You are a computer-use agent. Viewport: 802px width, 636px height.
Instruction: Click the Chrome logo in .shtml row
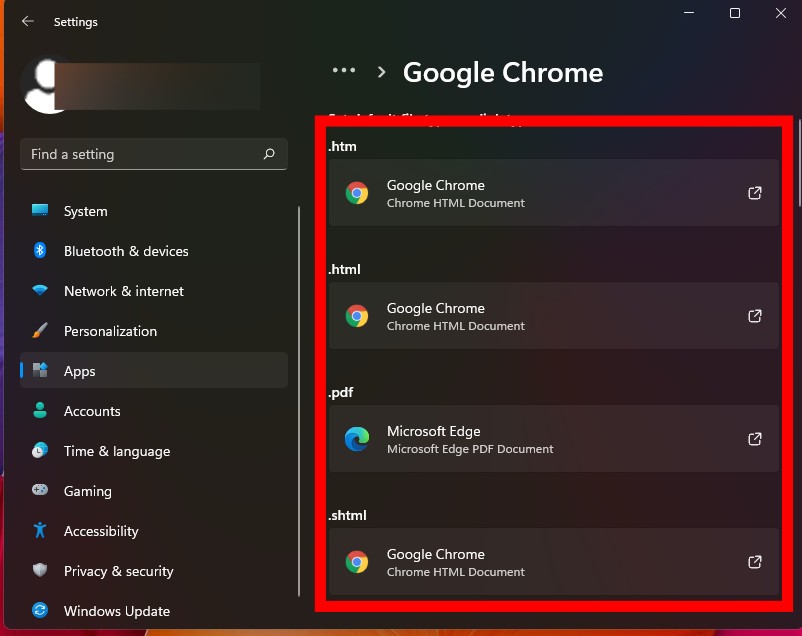click(x=357, y=562)
